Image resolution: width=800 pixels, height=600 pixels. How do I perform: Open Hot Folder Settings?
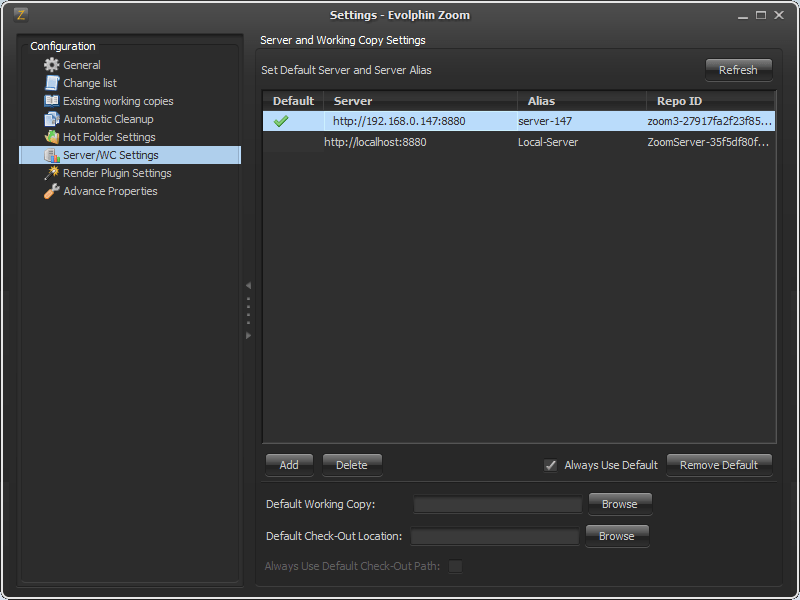(109, 137)
